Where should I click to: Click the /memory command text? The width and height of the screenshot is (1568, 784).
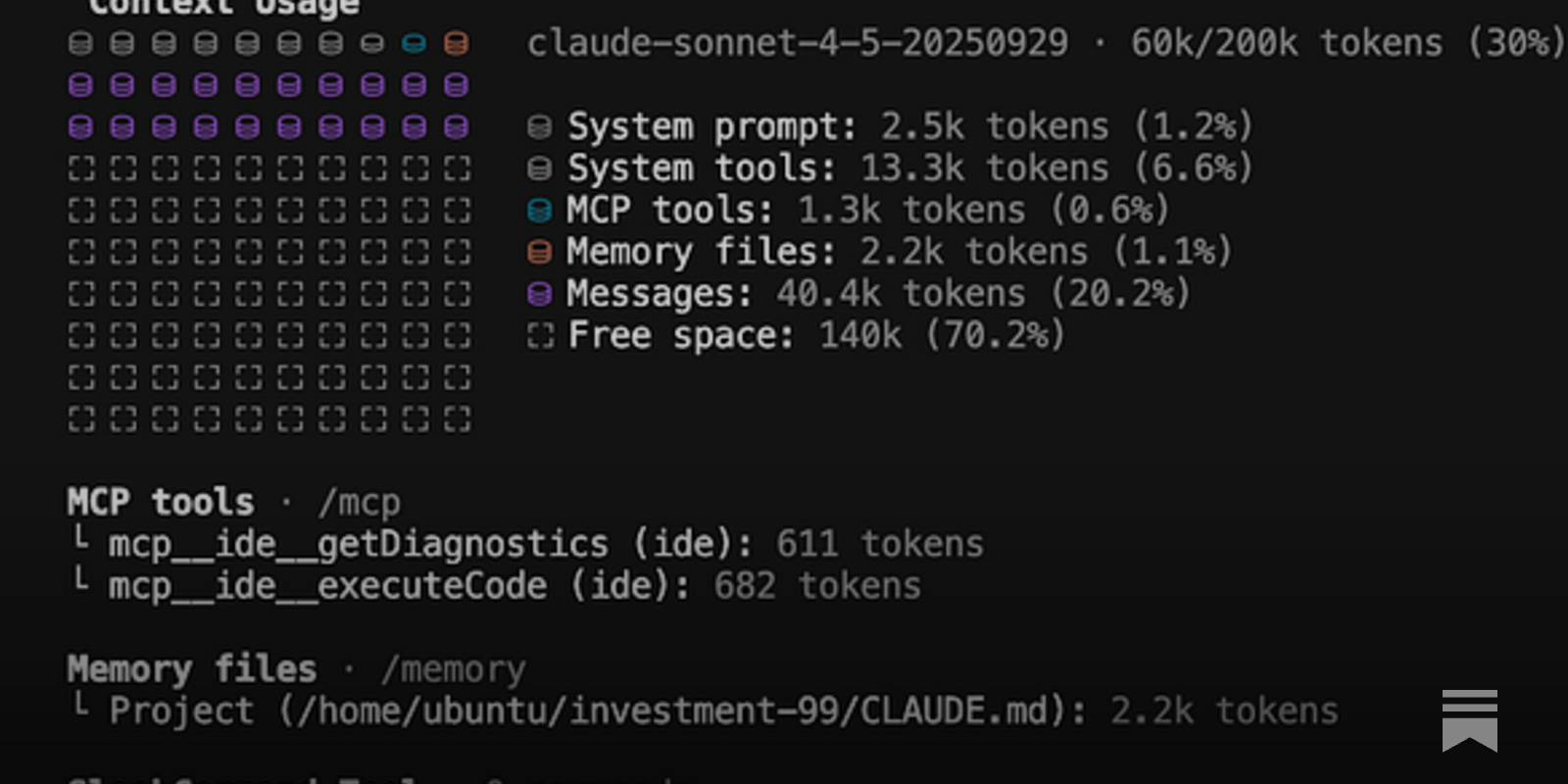(453, 671)
